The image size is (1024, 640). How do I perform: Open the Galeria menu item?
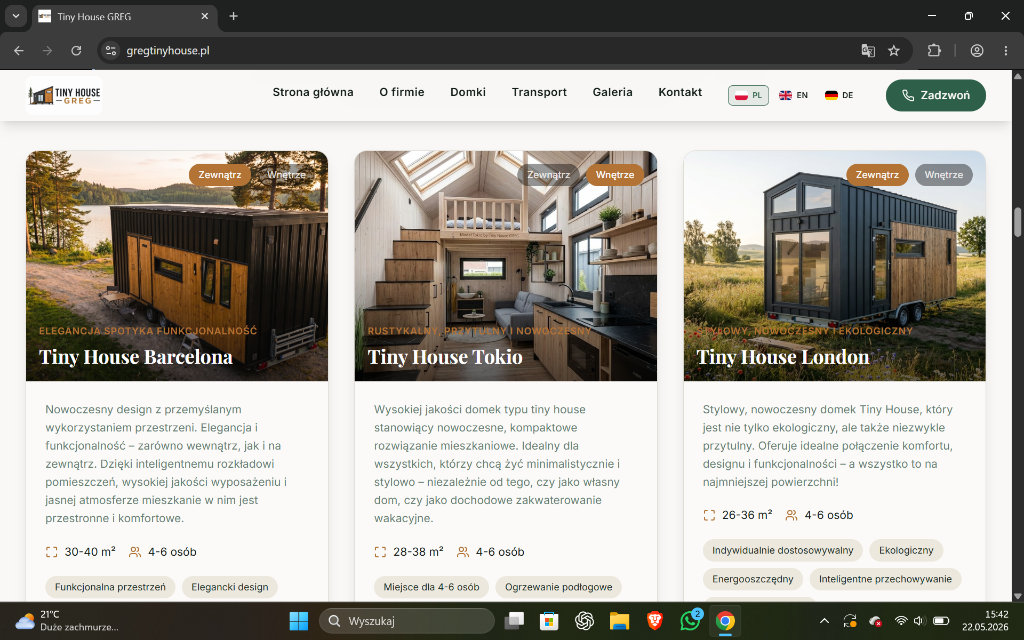(613, 92)
